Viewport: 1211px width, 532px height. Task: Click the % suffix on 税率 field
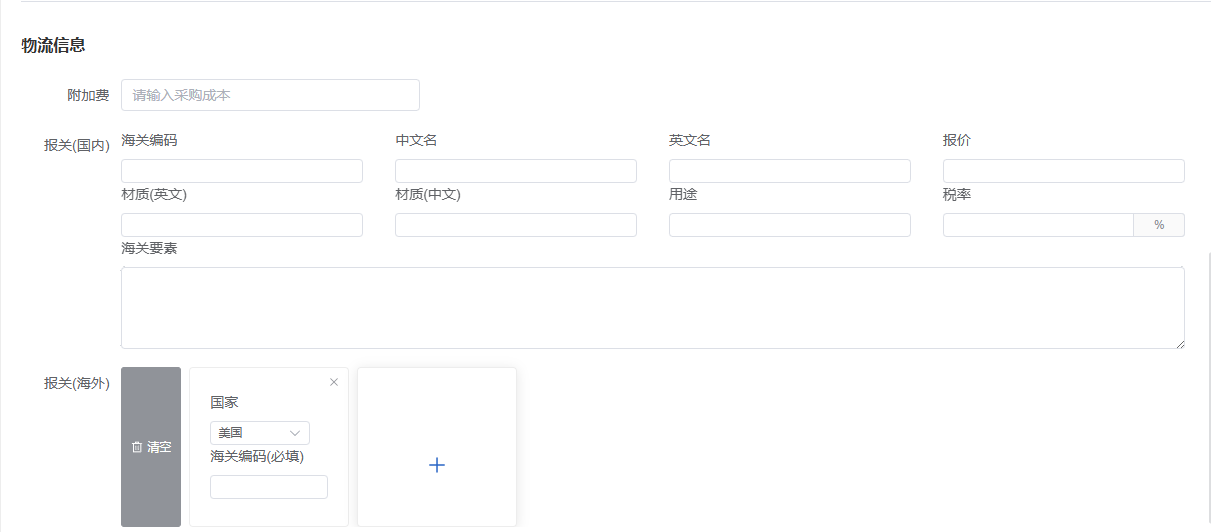(1159, 225)
